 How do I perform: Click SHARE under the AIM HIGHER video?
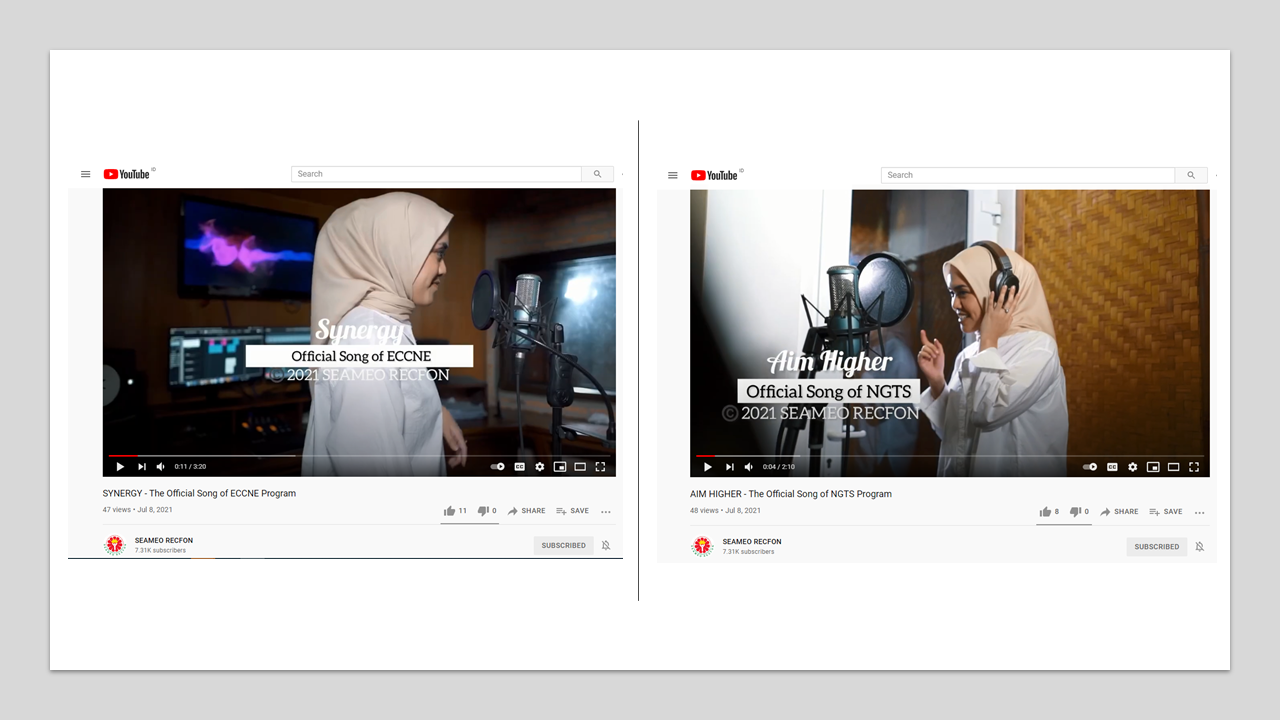(1119, 512)
